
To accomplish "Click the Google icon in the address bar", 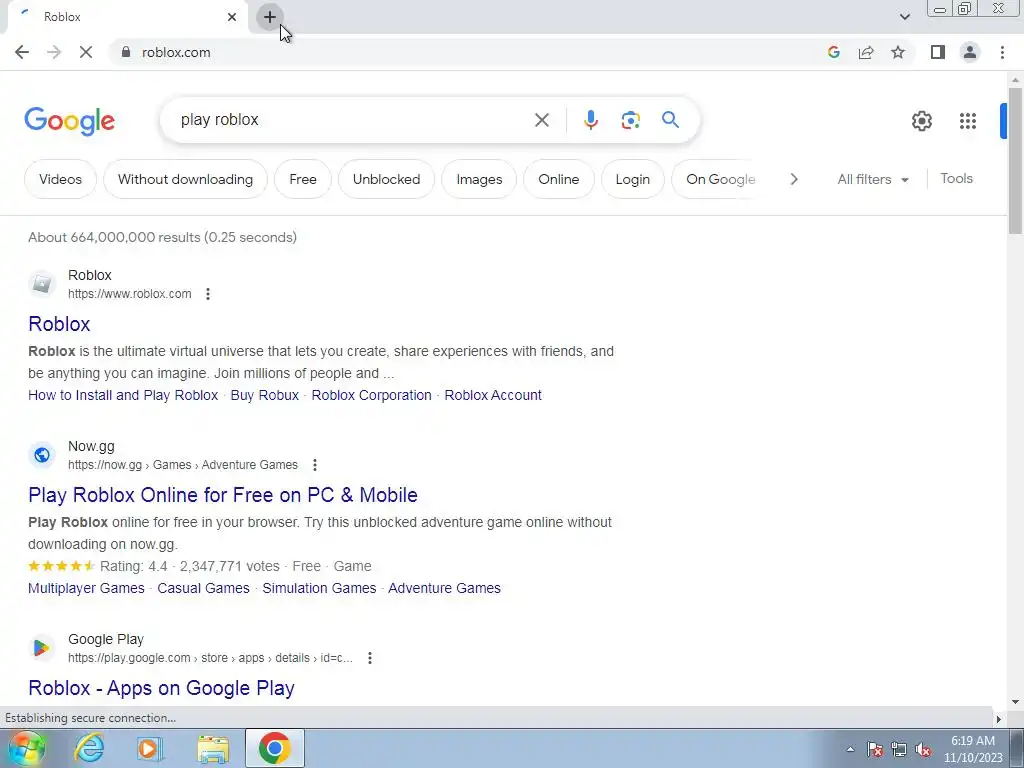I will tap(833, 52).
